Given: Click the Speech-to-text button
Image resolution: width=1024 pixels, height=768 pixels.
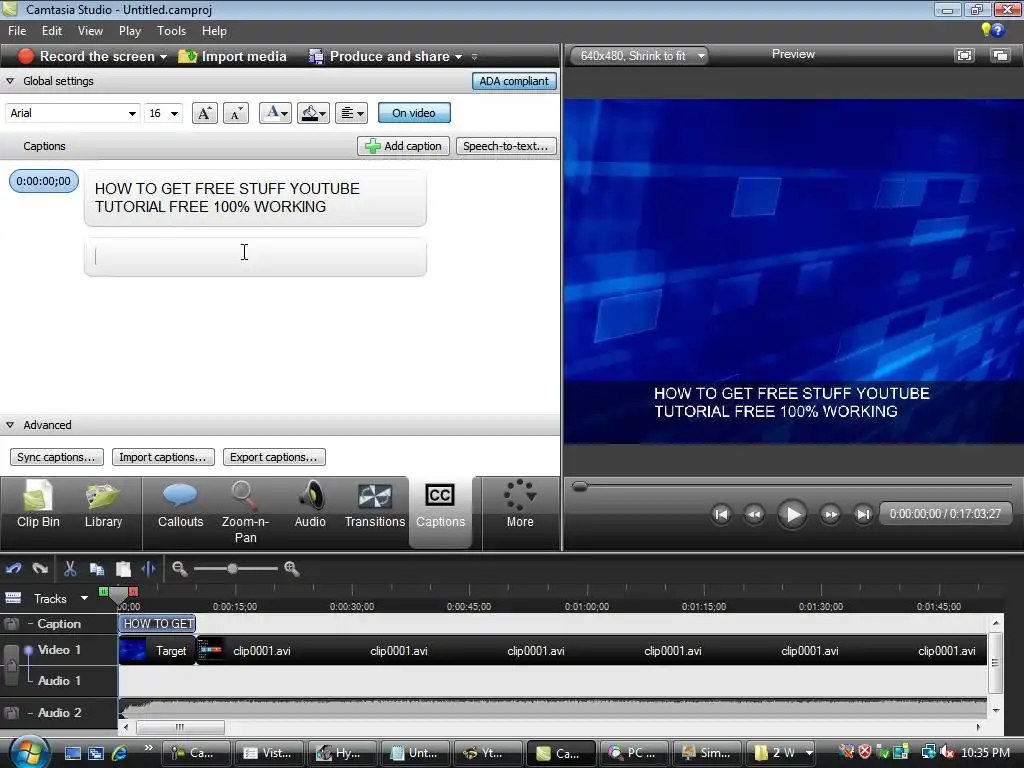Looking at the screenshot, I should coord(506,146).
